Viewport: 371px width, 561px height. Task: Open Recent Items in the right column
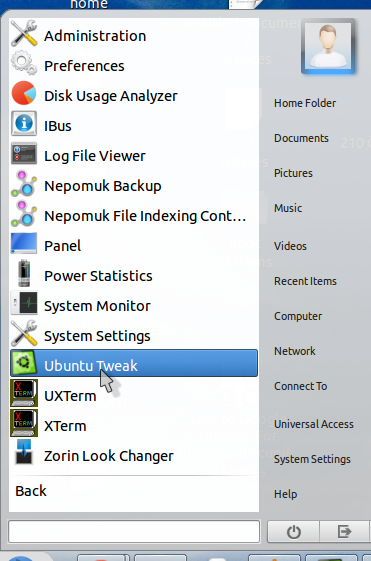(305, 281)
